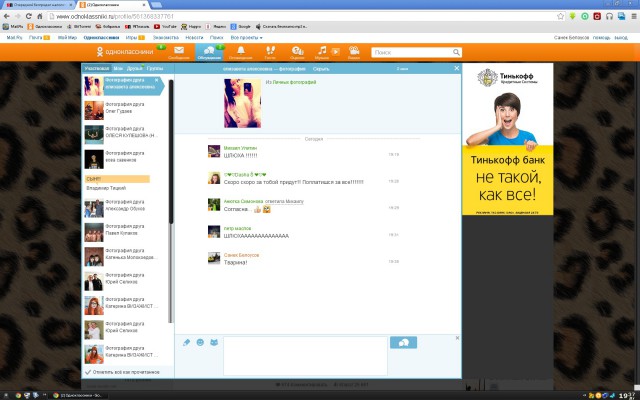
Task: Expand the Все проекты dropdown
Action: point(247,38)
